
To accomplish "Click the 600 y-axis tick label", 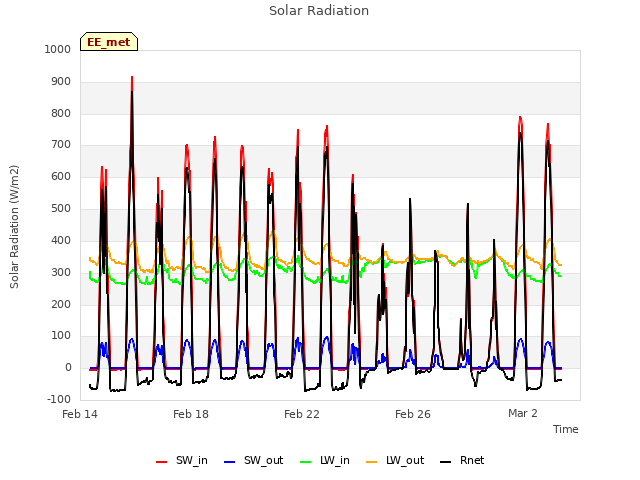I will [x=61, y=177].
